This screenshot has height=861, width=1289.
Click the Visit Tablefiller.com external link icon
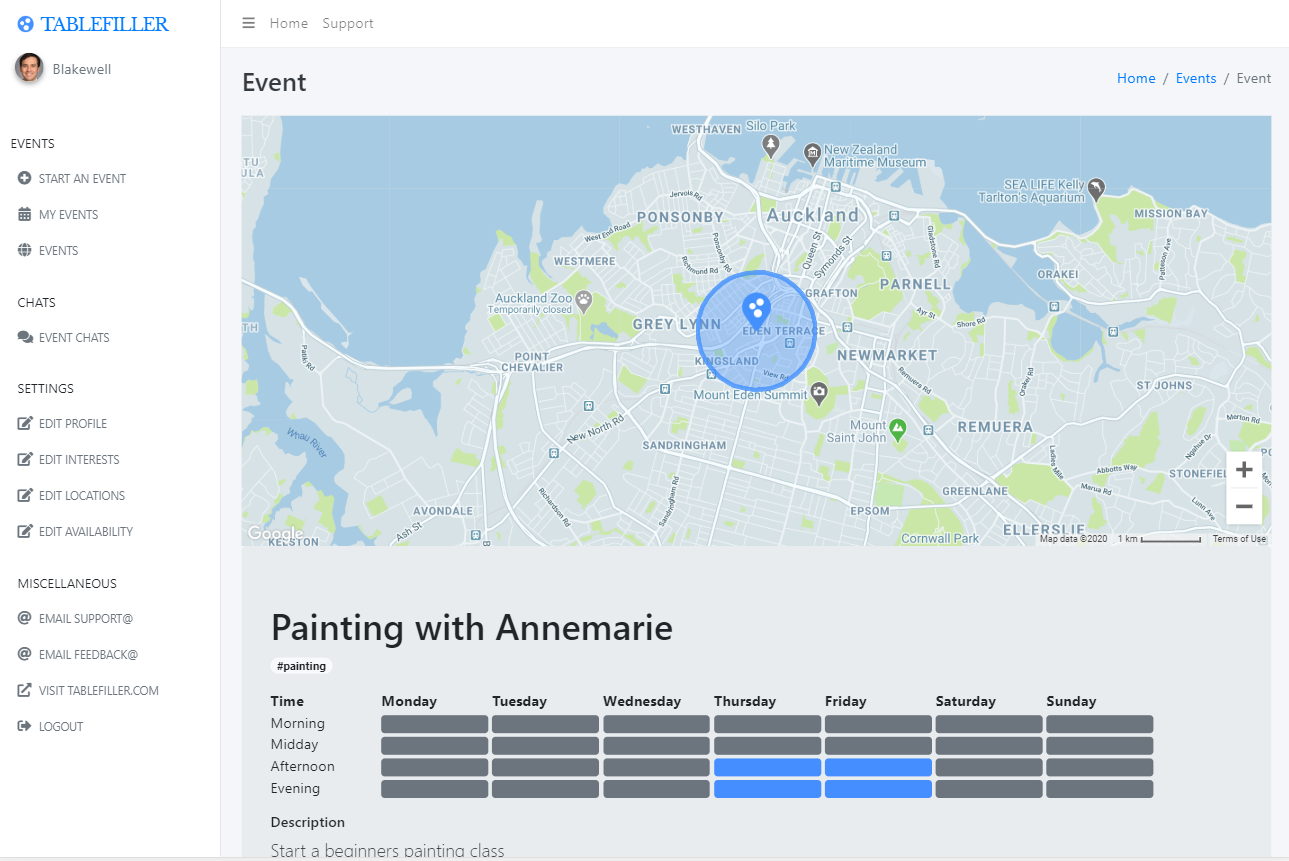point(25,690)
